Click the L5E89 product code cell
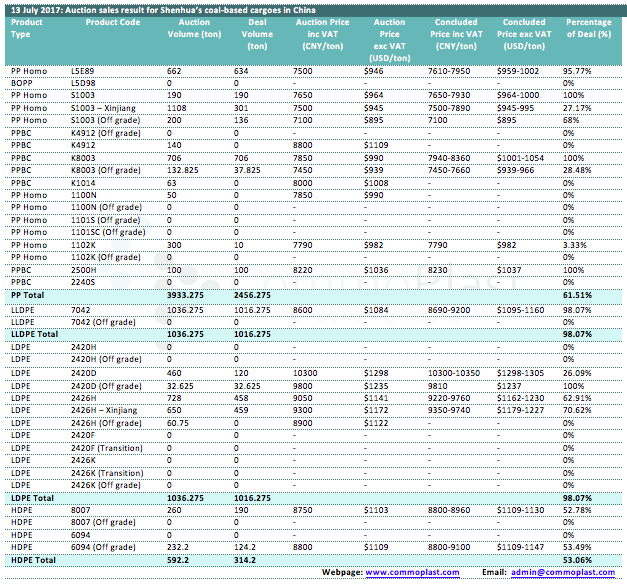The height and width of the screenshot is (587, 627). (x=84, y=70)
